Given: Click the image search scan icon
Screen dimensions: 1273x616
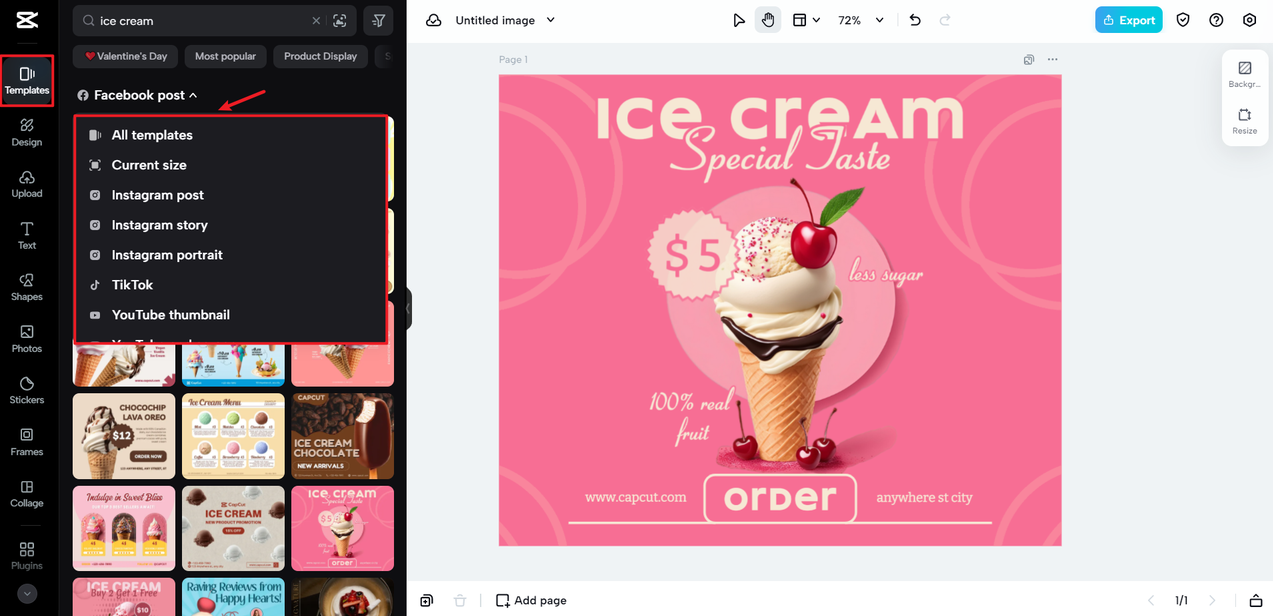Looking at the screenshot, I should point(340,20).
